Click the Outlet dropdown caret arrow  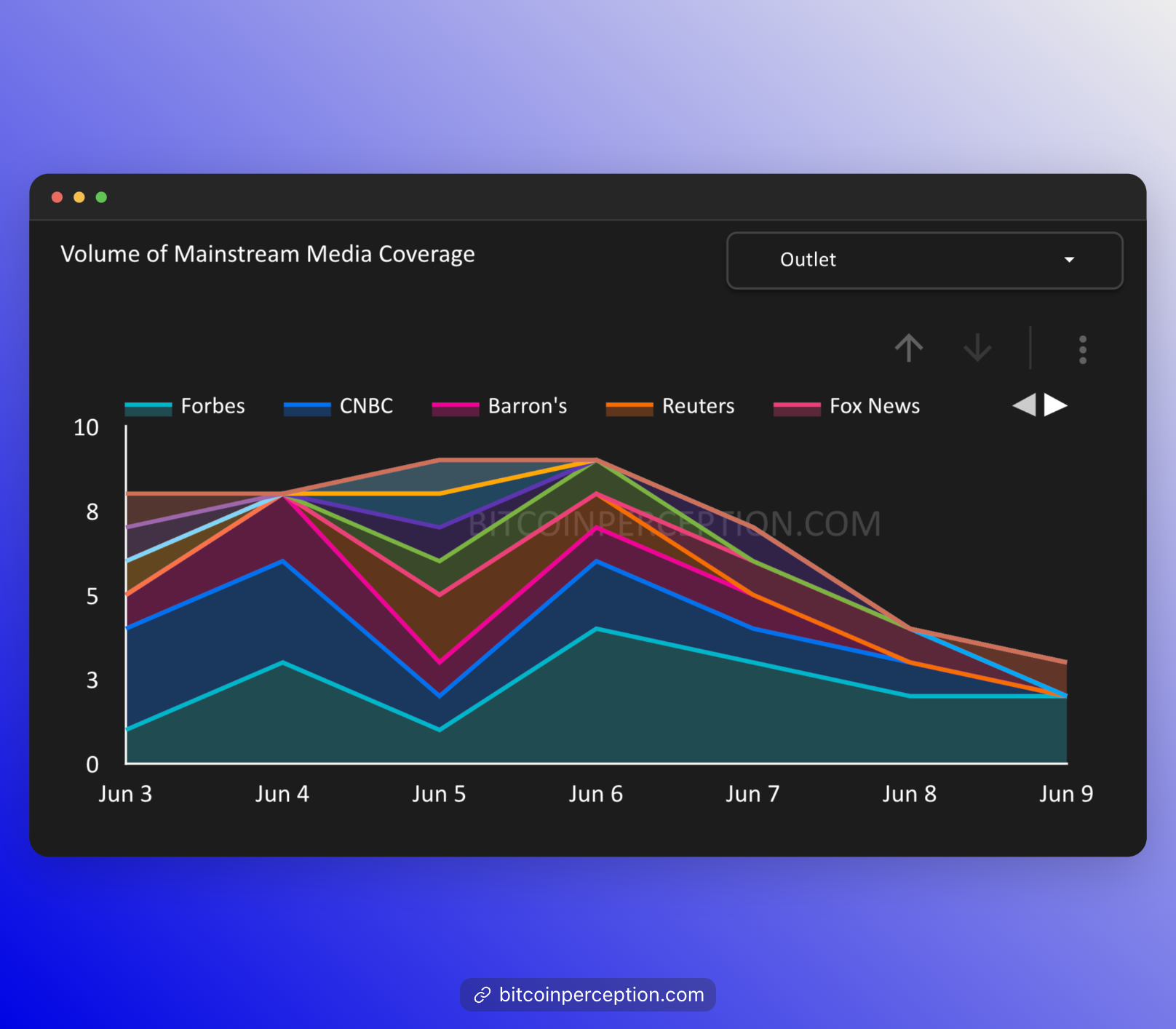point(1069,260)
